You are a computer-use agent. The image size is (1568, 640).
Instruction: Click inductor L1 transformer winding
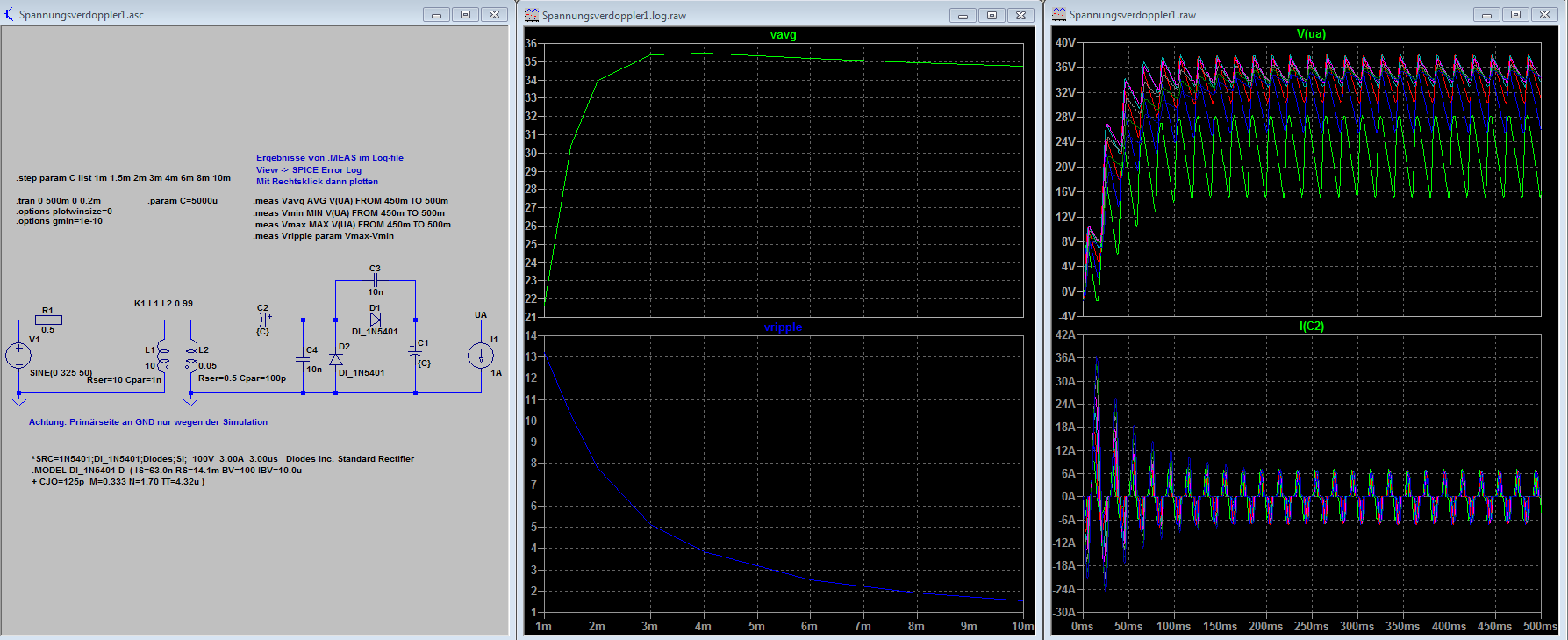(162, 356)
